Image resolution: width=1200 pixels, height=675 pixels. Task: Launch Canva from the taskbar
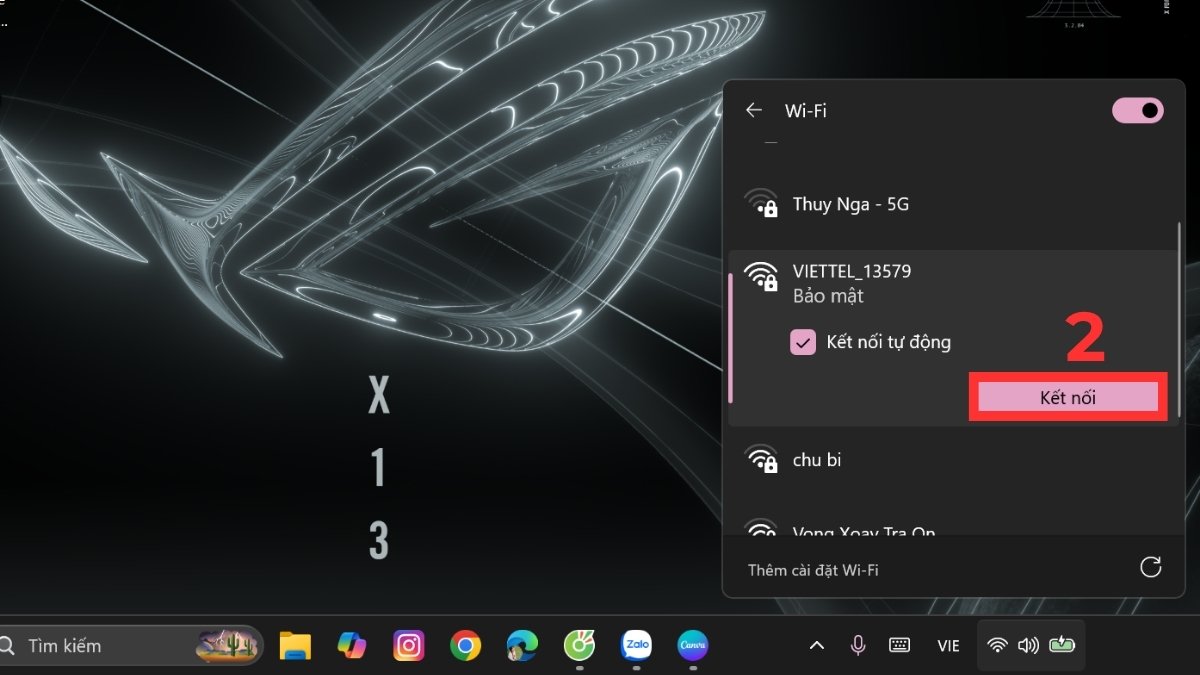pos(693,646)
